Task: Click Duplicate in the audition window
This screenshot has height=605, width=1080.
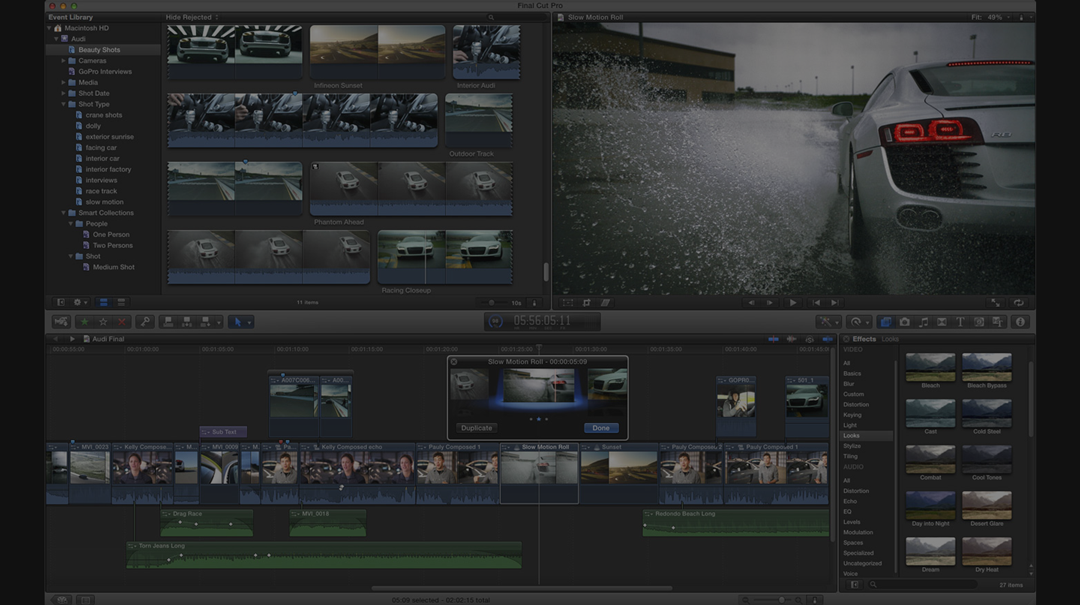Action: 477,428
